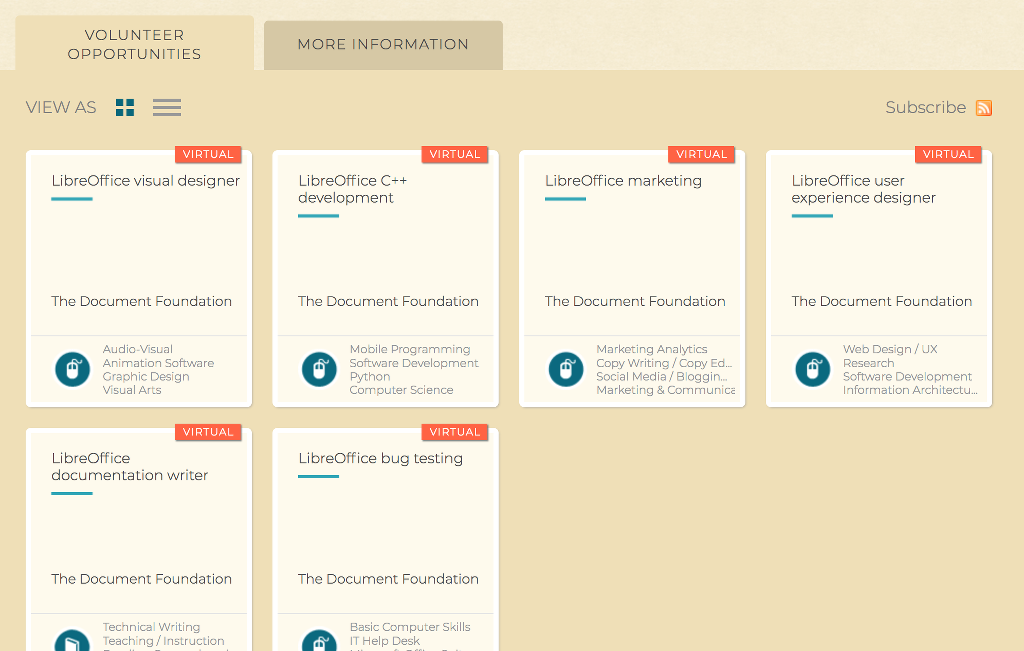Screen dimensions: 1024x651
Task: Open the LibreOffice marketing opportunity
Action: tap(624, 181)
